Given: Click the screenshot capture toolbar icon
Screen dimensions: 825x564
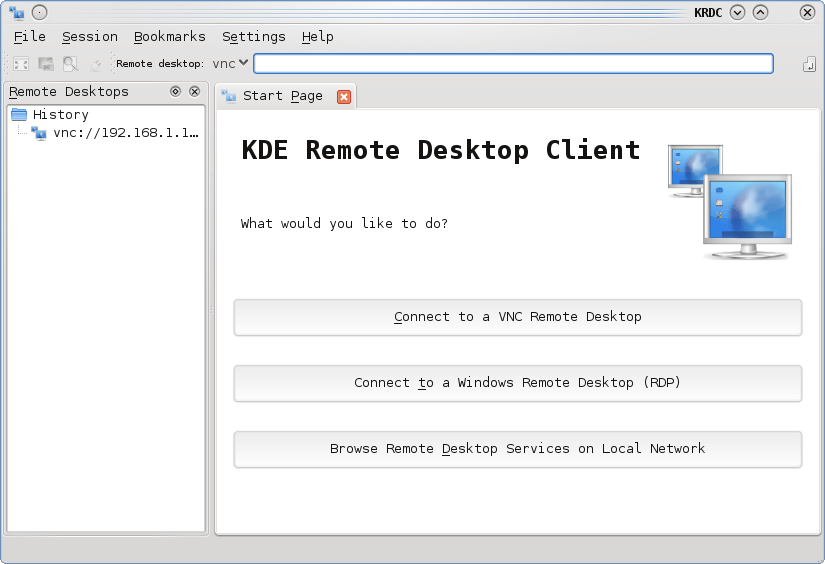Looking at the screenshot, I should [46, 64].
